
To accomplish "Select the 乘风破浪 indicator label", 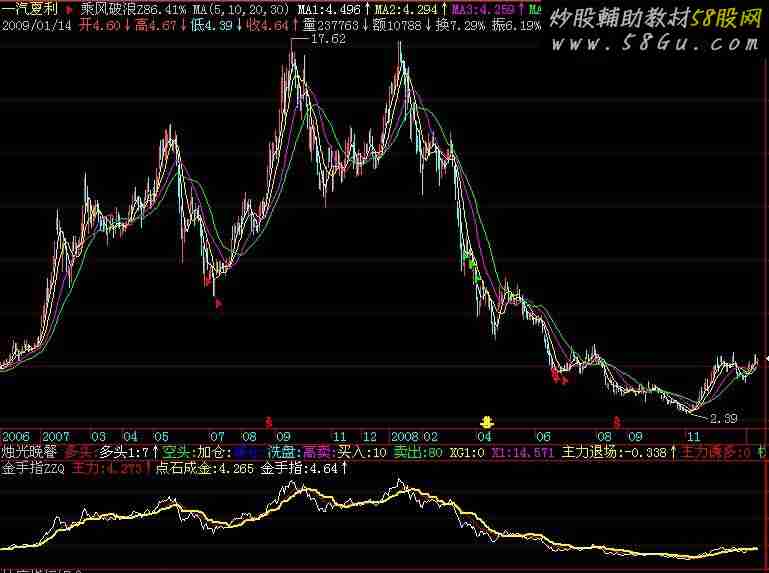I will [x=109, y=9].
